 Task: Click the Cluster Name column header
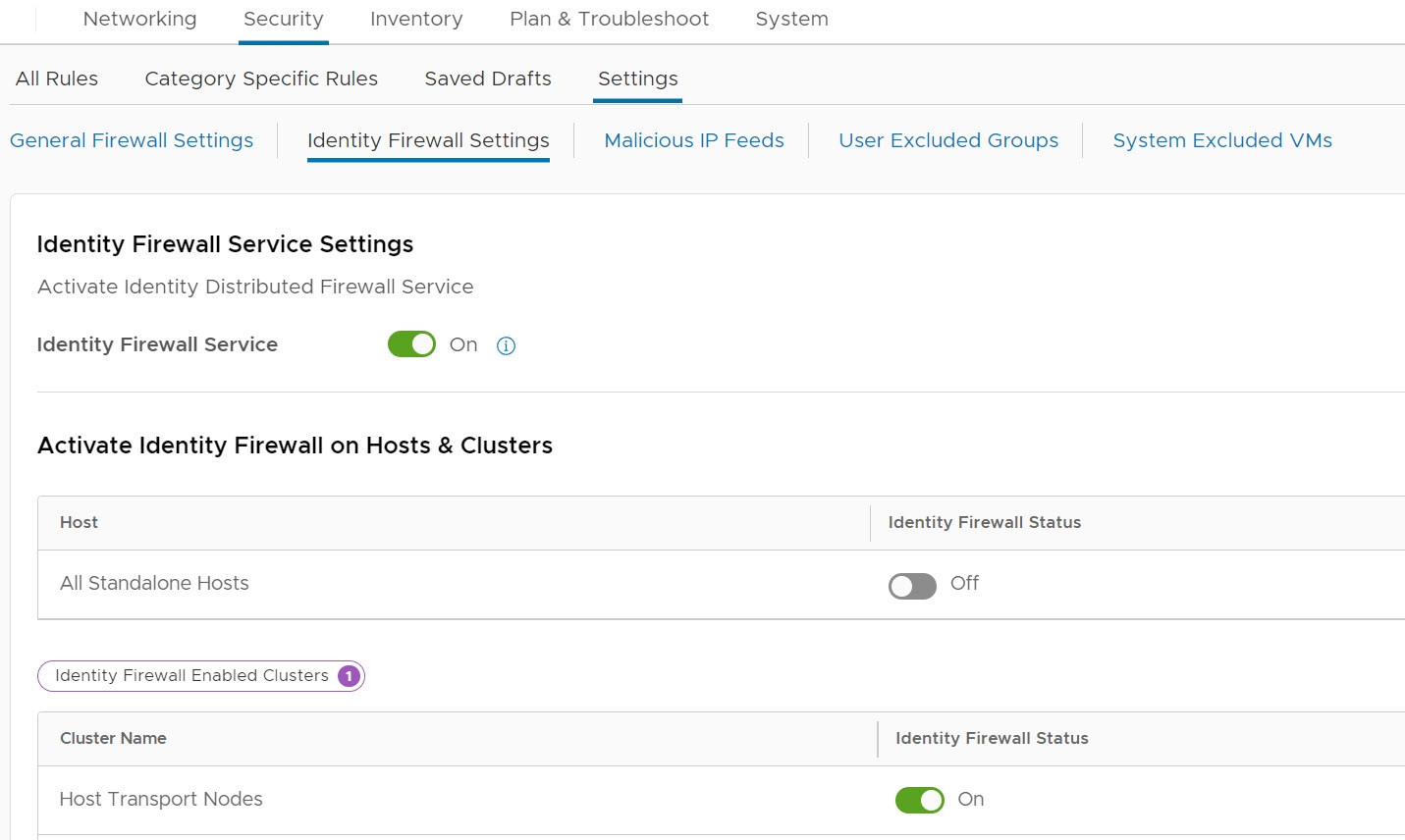113,738
